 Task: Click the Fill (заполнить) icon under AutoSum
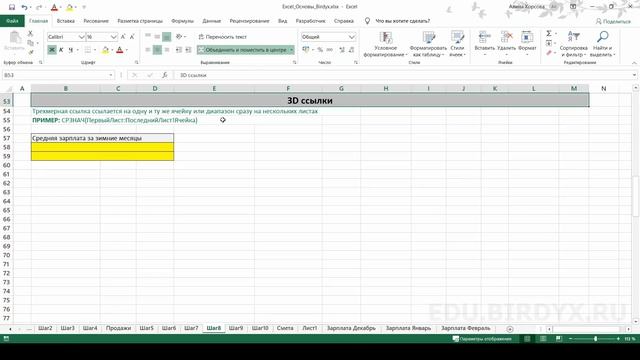coord(549,43)
